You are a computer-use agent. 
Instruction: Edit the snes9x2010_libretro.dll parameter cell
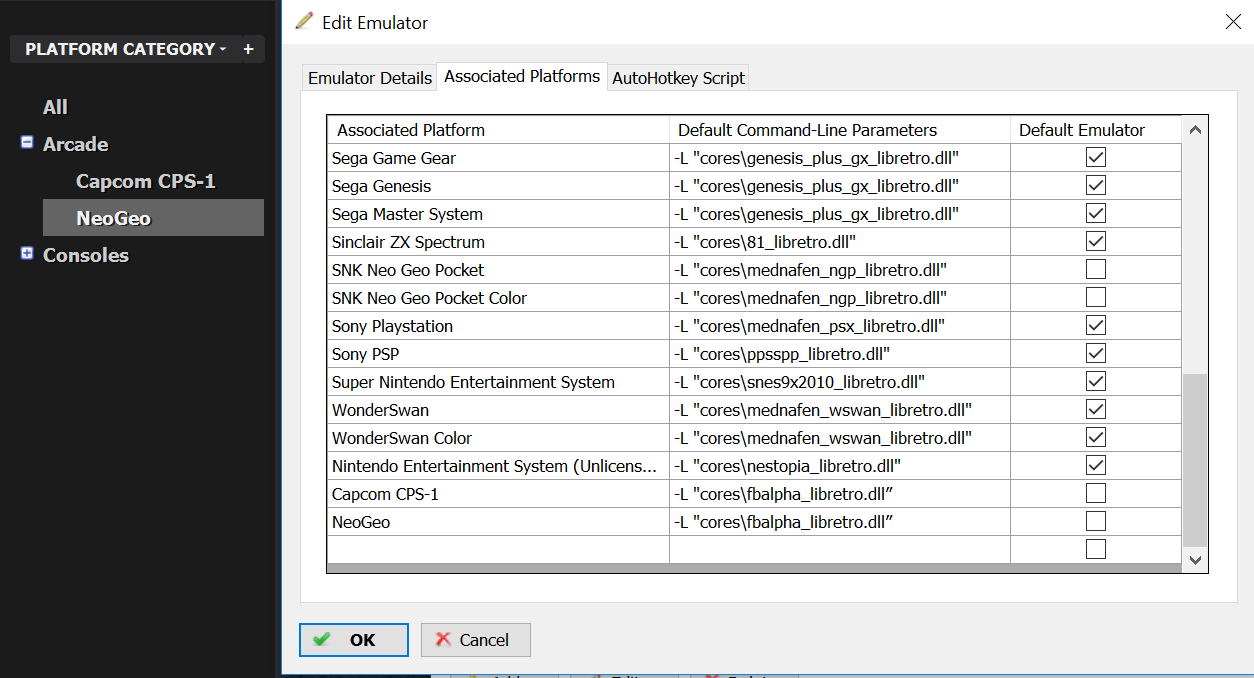[840, 381]
